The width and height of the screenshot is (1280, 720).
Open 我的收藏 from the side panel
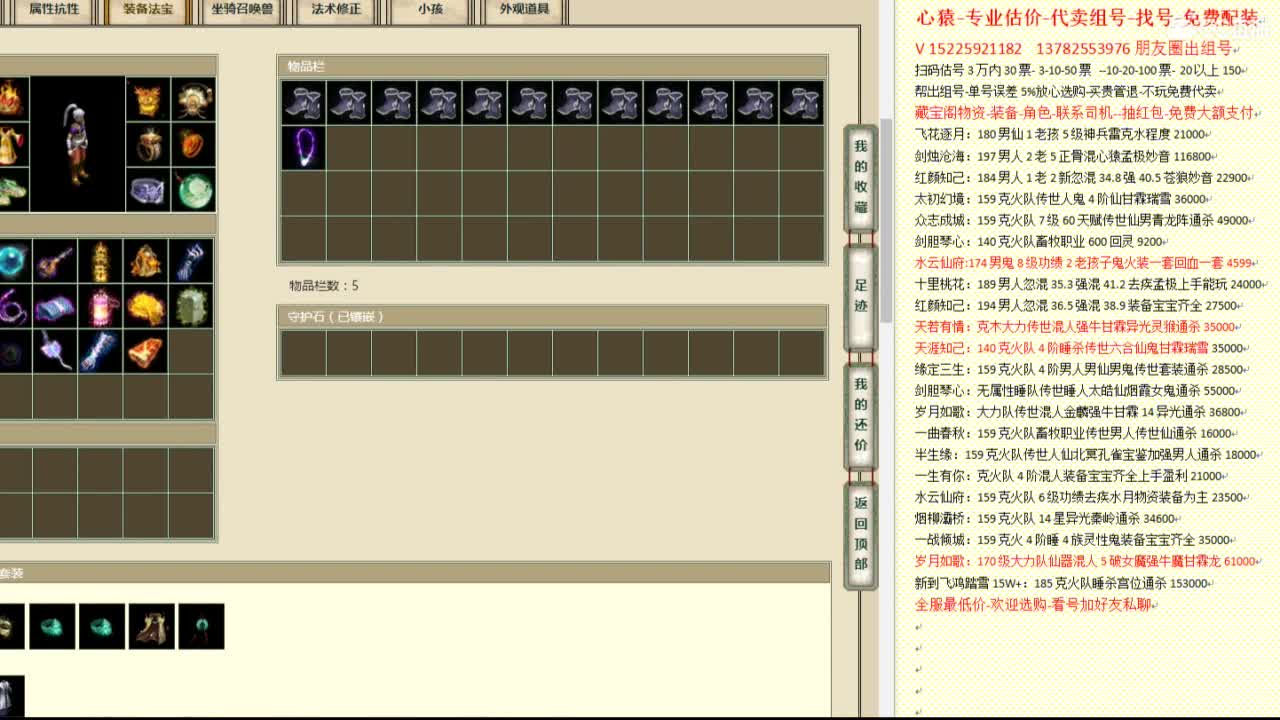(x=860, y=175)
